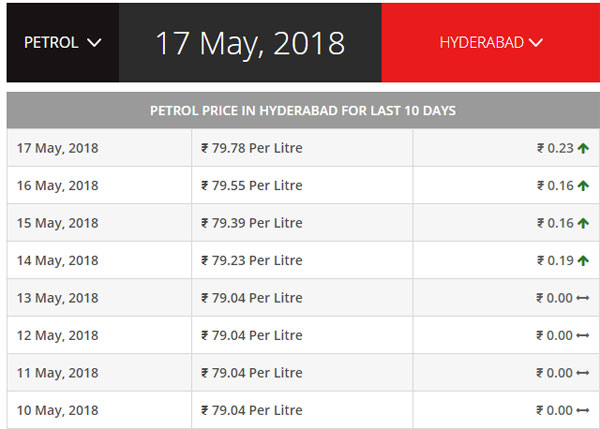This screenshot has width=600, height=429.
Task: Click the Petrol Price in Hyderabad table heading
Action: click(303, 111)
